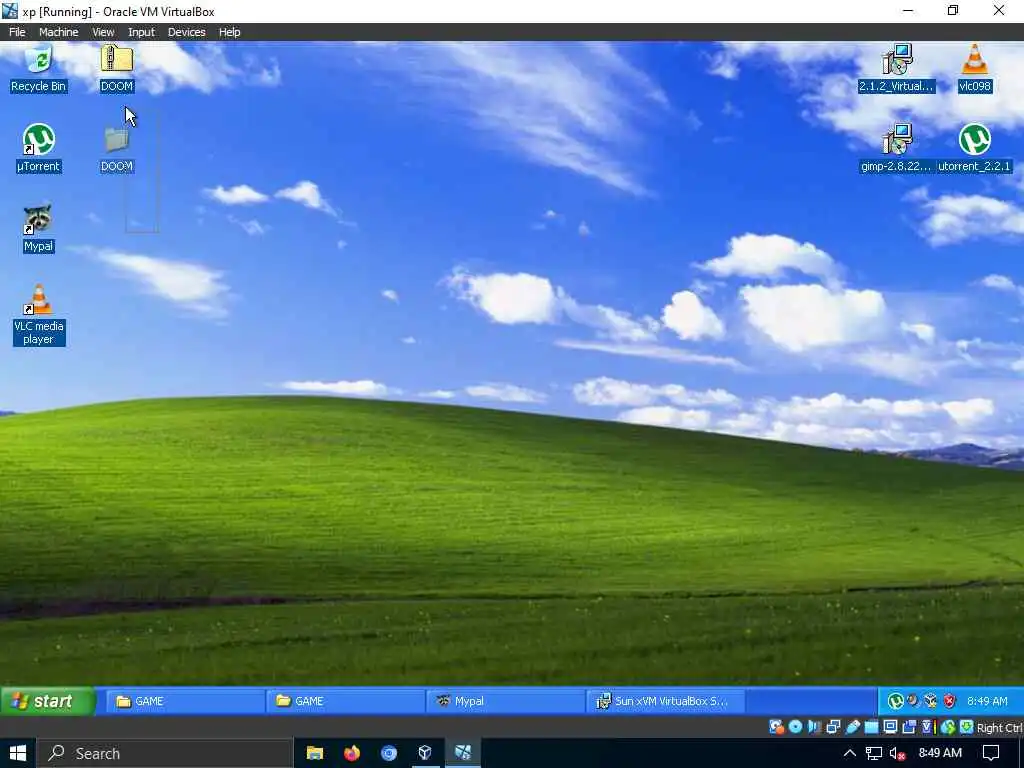Image resolution: width=1024 pixels, height=768 pixels.
Task: Click the display monitor status indicator
Action: tap(890, 727)
